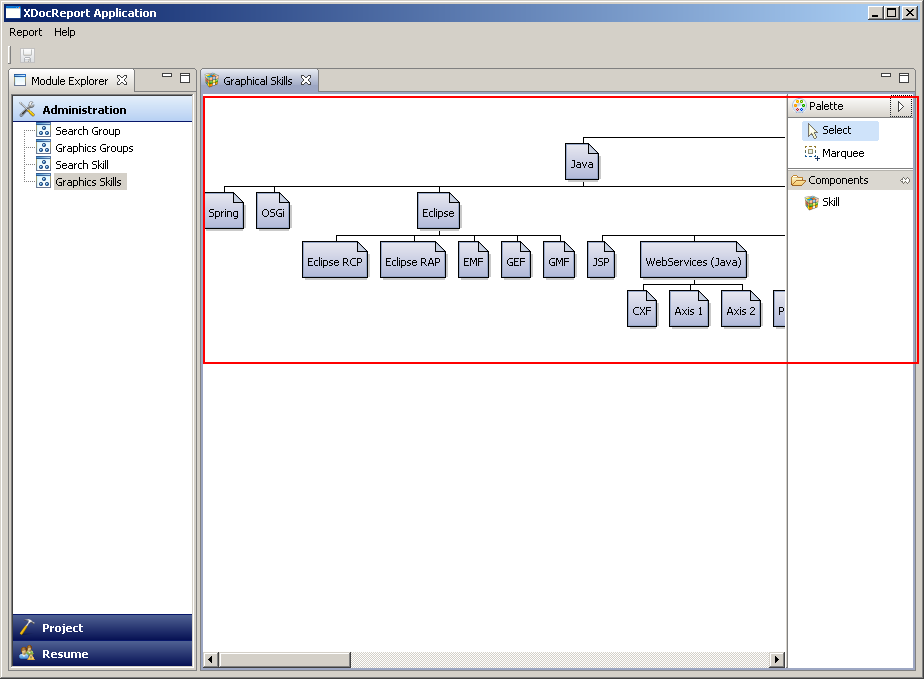The height and width of the screenshot is (679, 924).
Task: Open the Help menu
Action: tap(65, 32)
